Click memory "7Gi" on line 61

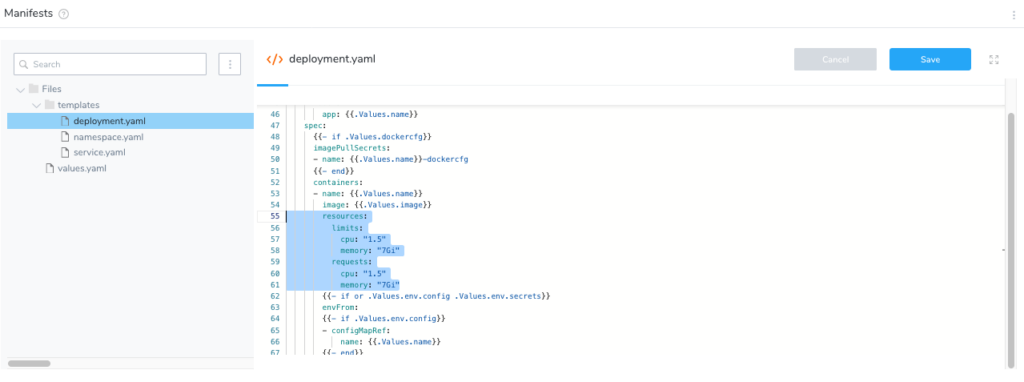point(370,285)
